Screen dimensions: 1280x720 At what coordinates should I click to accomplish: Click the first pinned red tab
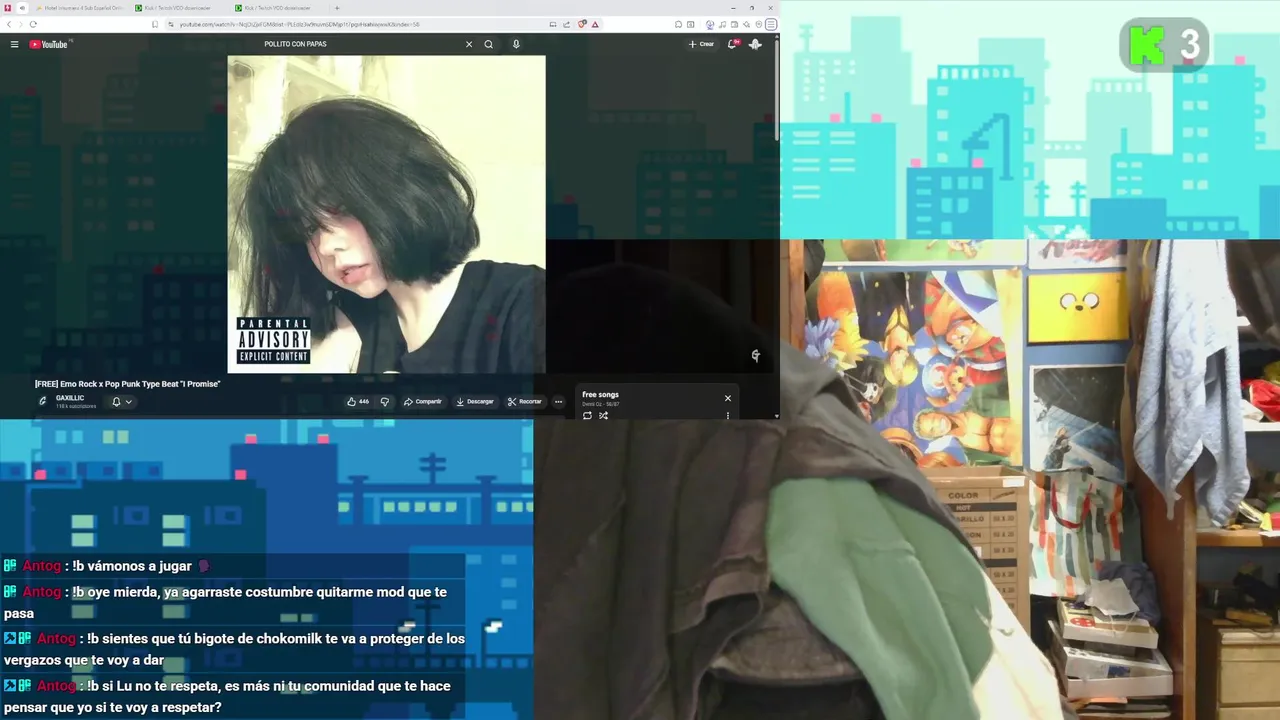(x=8, y=8)
